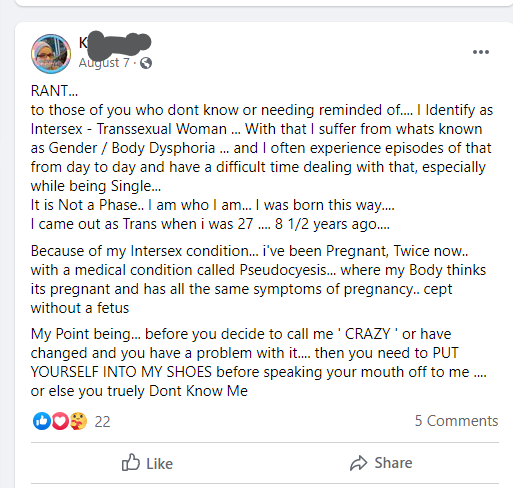Click the 'Gender / Body Dysphoria' phrase
This screenshot has width=513, height=488.
click(132, 148)
